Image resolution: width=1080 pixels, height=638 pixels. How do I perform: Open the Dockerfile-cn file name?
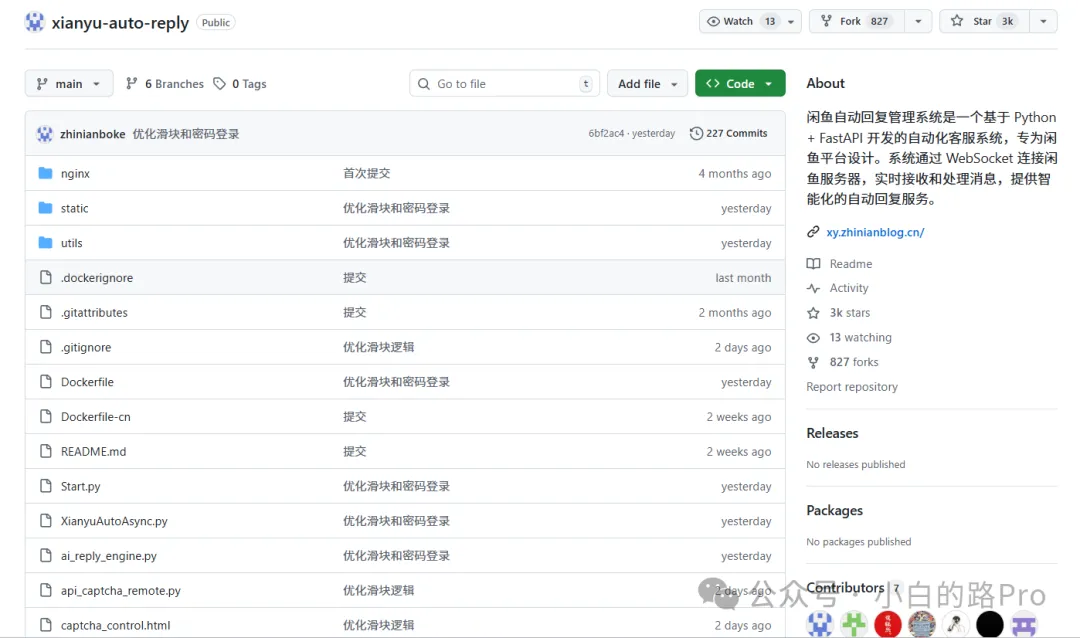[96, 417]
